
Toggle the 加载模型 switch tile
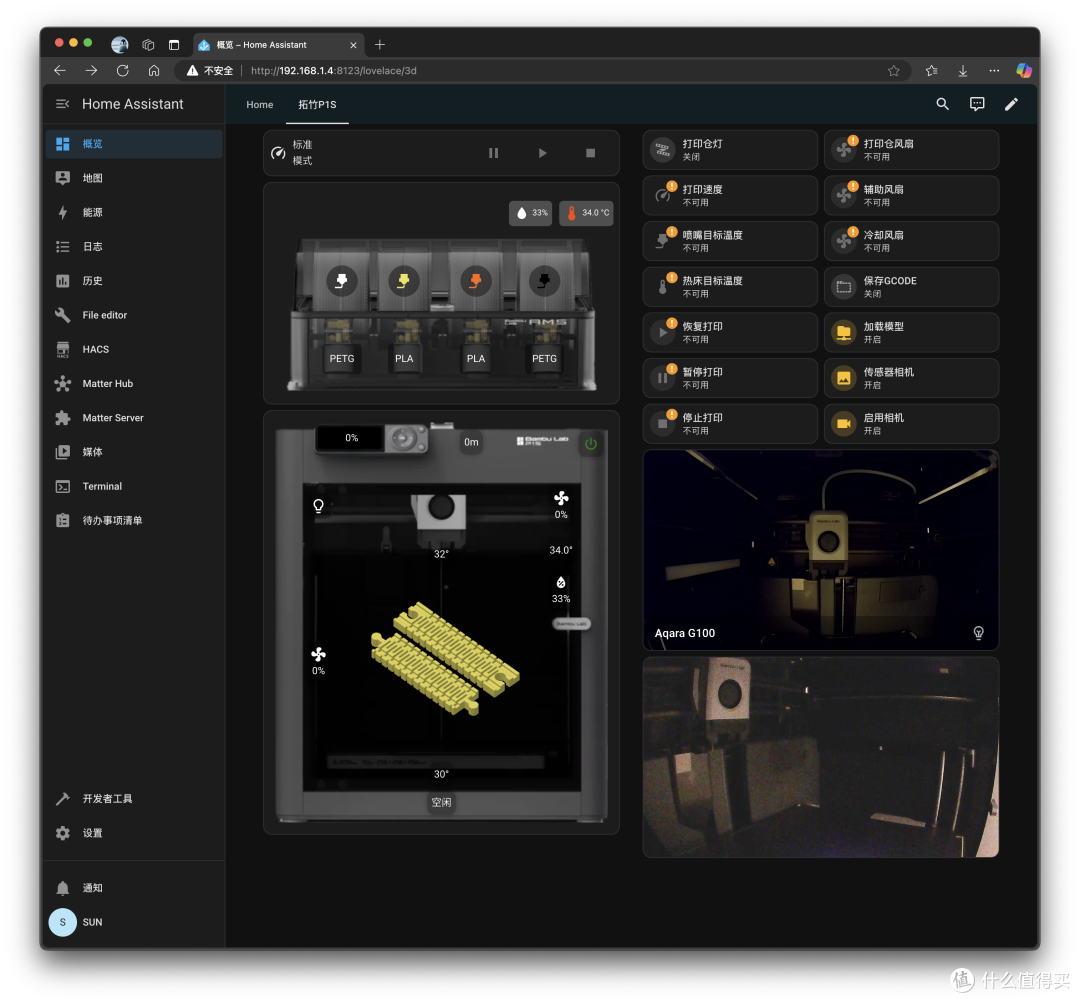pos(911,332)
